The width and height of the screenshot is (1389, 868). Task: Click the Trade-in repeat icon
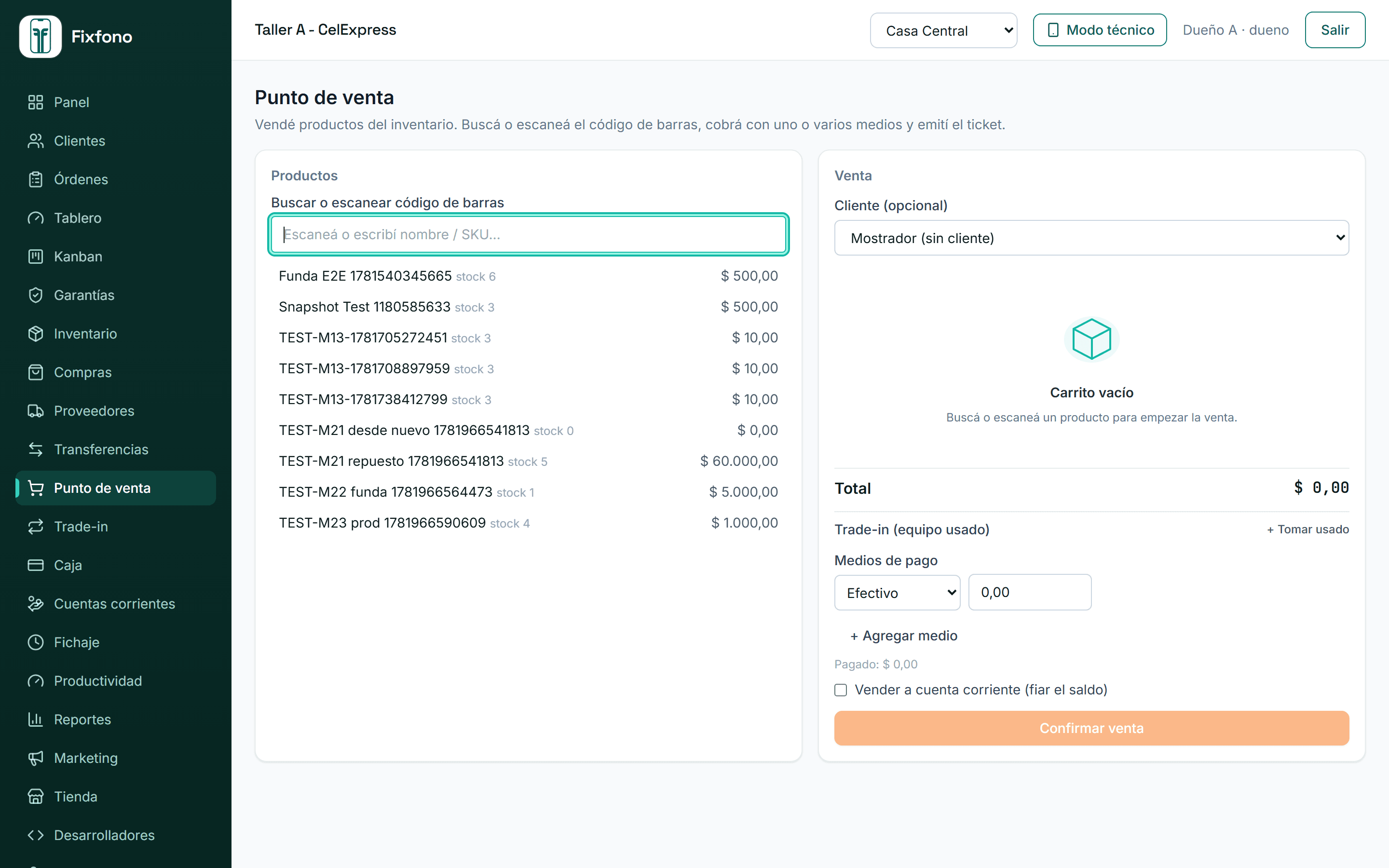pyautogui.click(x=36, y=527)
